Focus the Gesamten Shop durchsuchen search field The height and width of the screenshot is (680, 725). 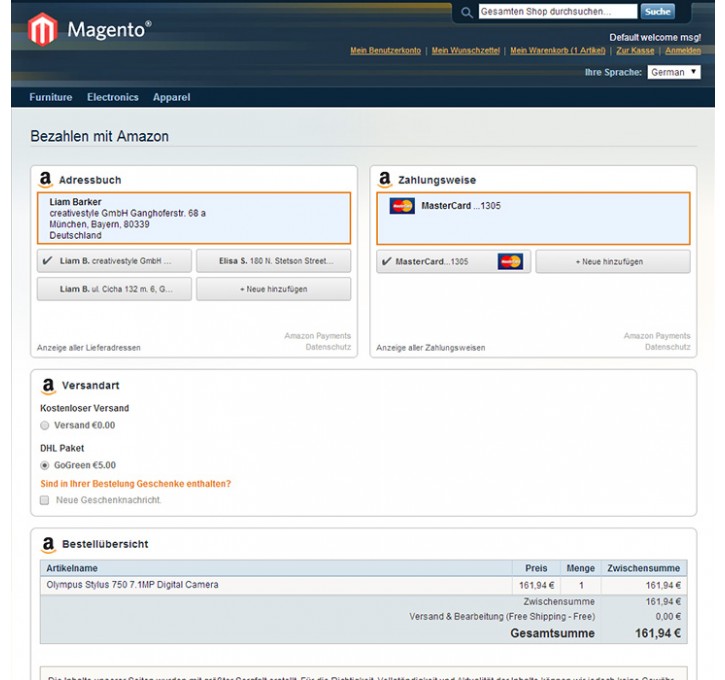tap(558, 12)
